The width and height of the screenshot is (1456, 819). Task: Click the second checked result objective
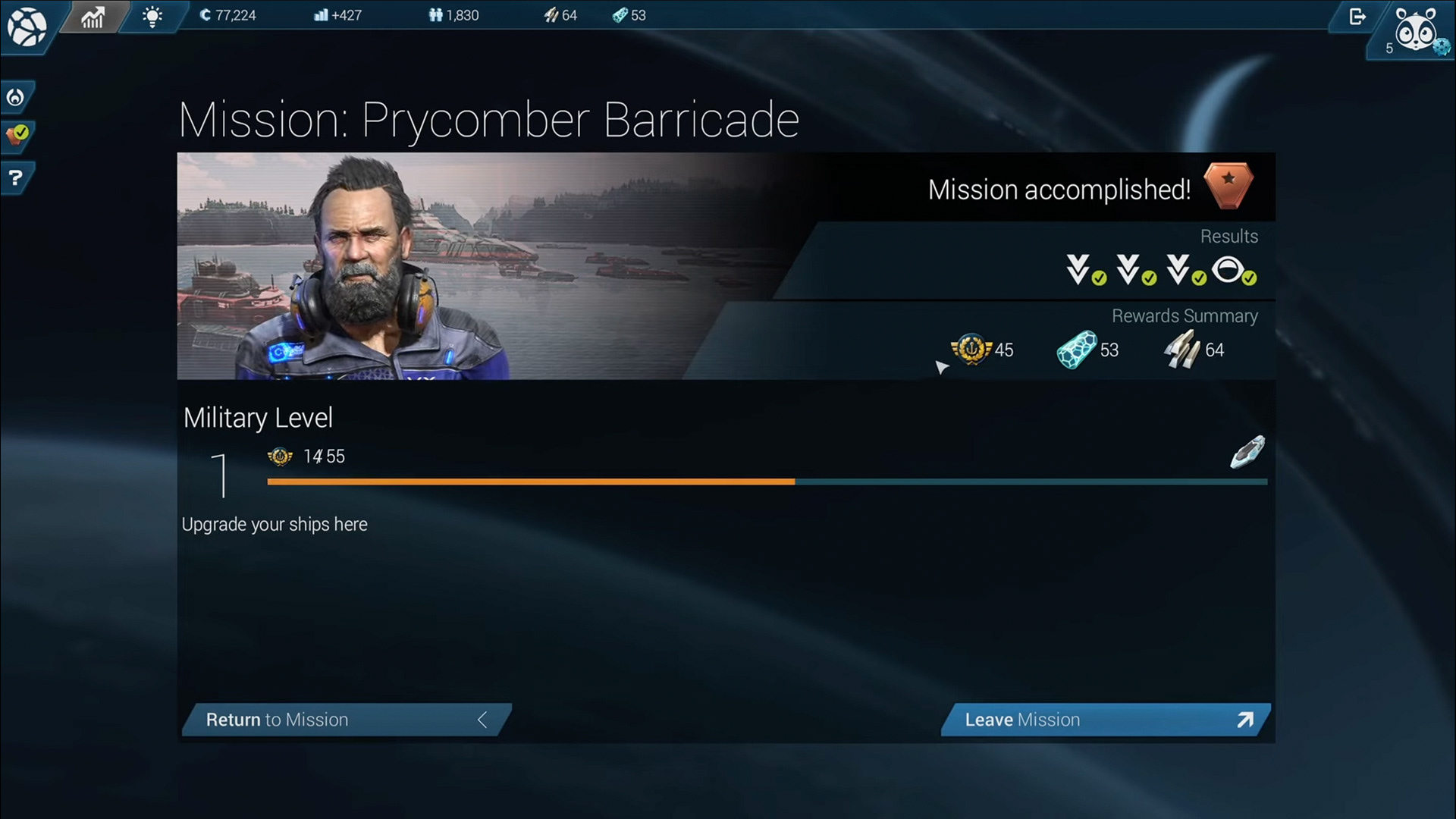pyautogui.click(x=1136, y=270)
